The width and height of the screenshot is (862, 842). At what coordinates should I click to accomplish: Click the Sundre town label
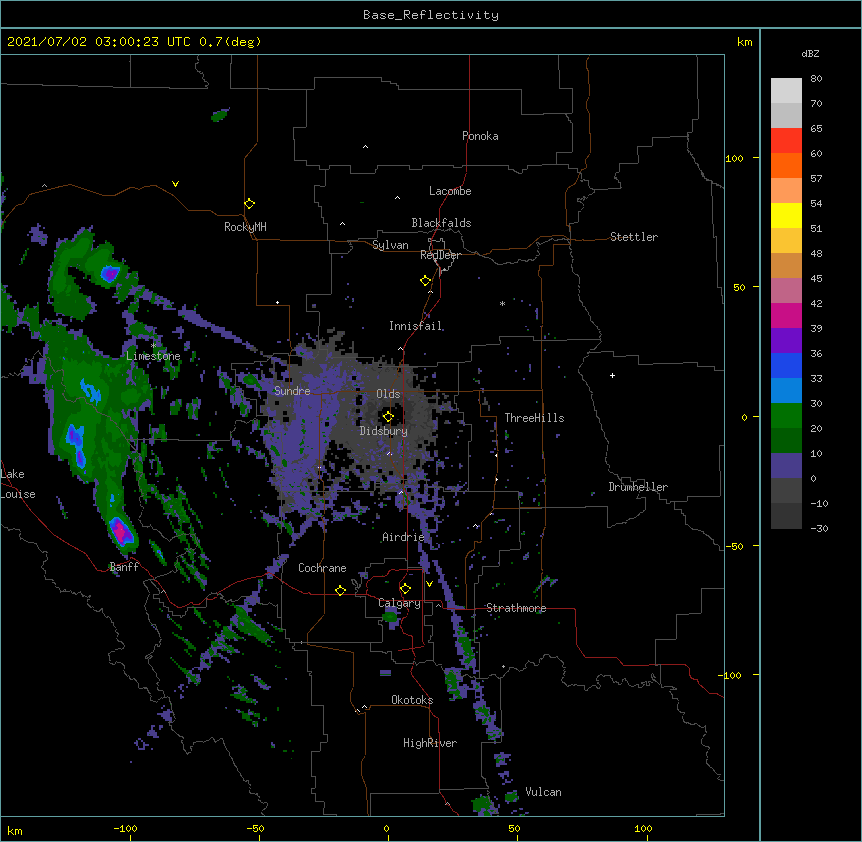coord(292,391)
